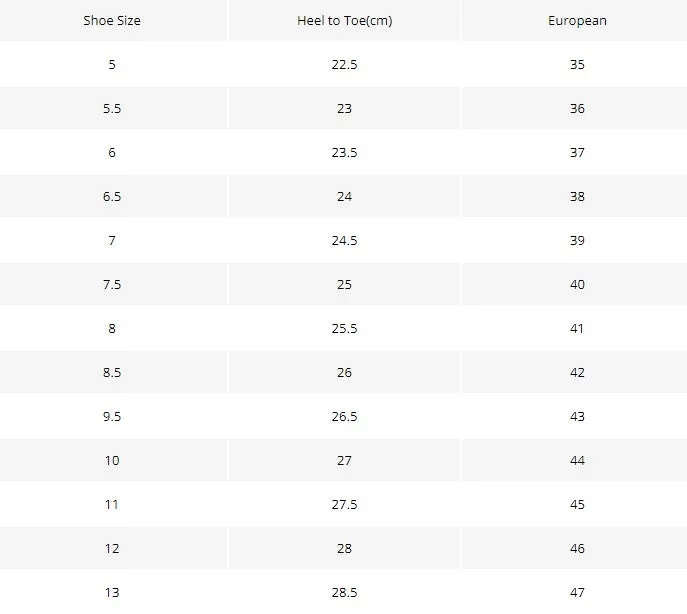Viewport: 687px width, 614px height.
Task: Select European size 45
Action: pos(577,504)
